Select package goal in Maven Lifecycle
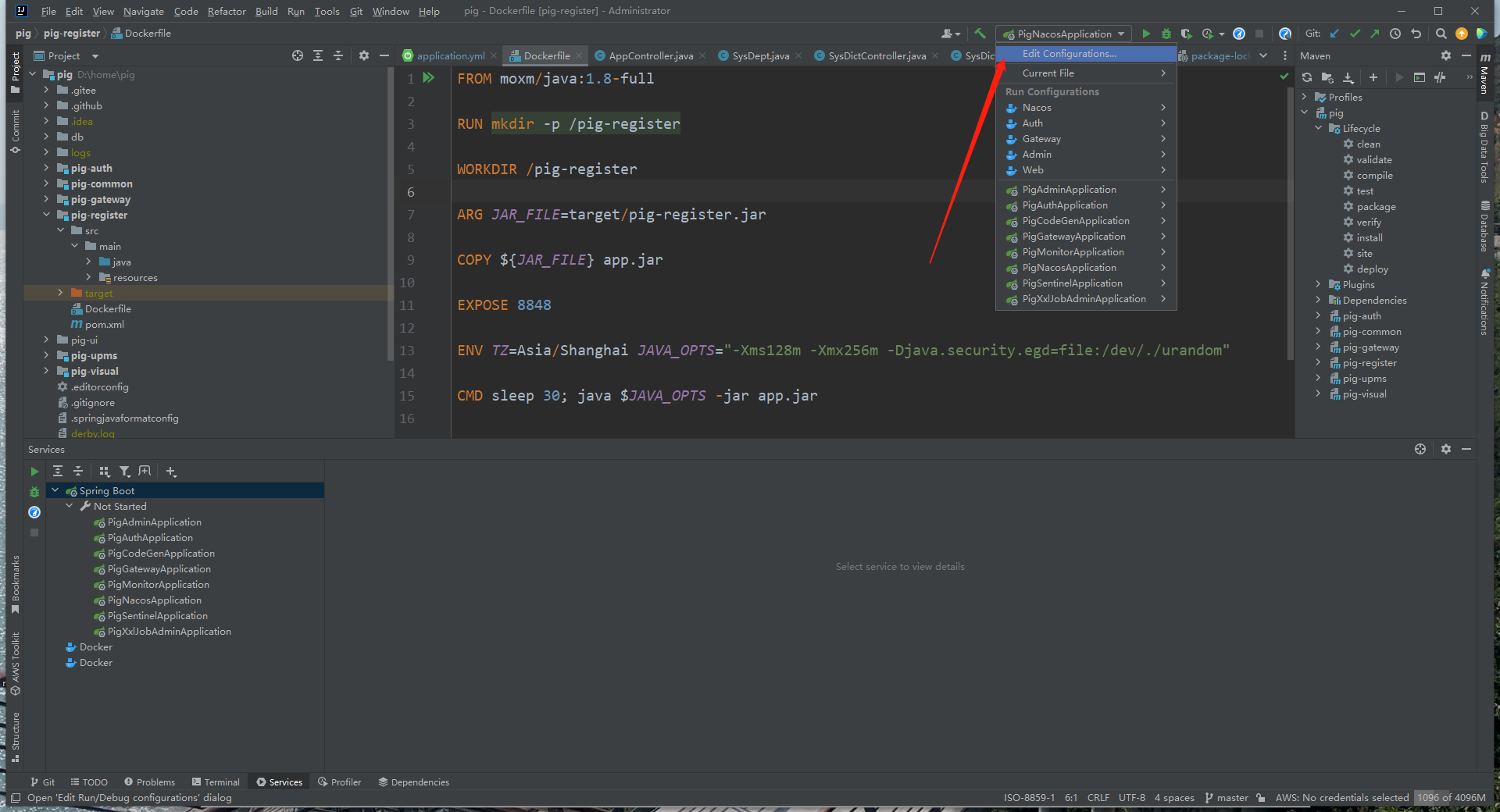Viewport: 1500px width, 812px height. 1376,206
